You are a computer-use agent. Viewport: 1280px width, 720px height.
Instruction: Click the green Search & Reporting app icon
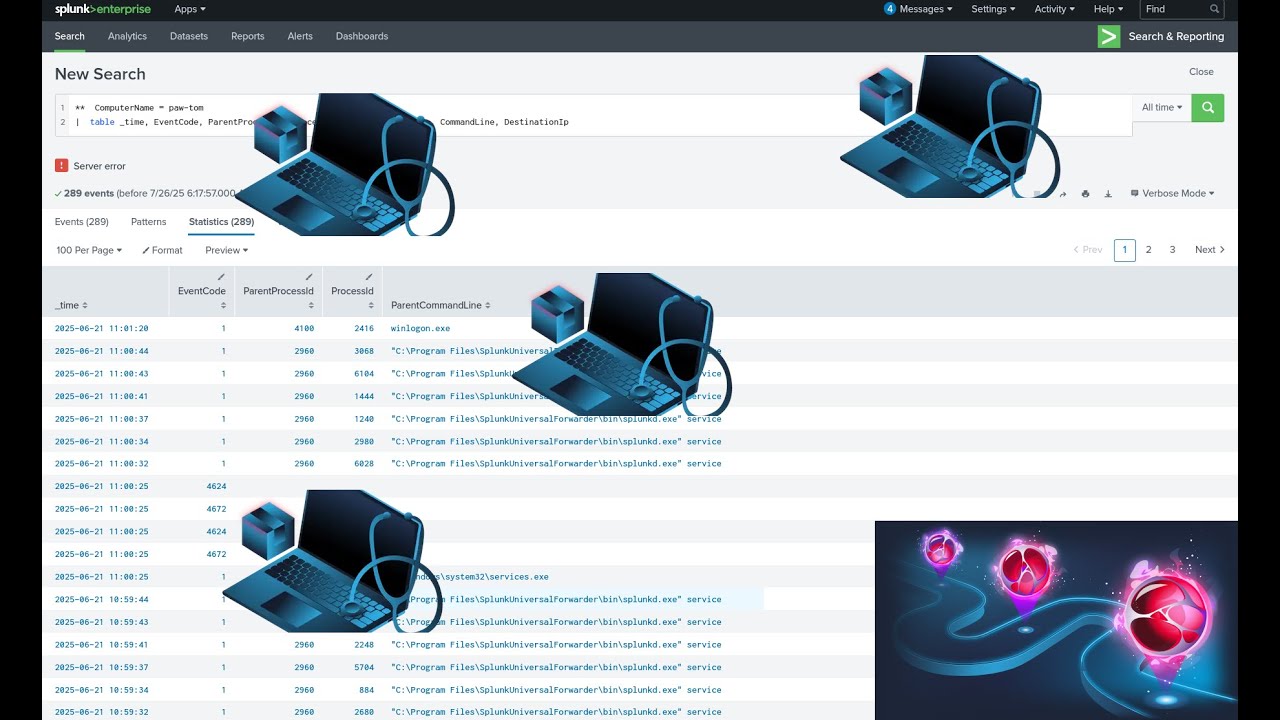[x=1109, y=36]
